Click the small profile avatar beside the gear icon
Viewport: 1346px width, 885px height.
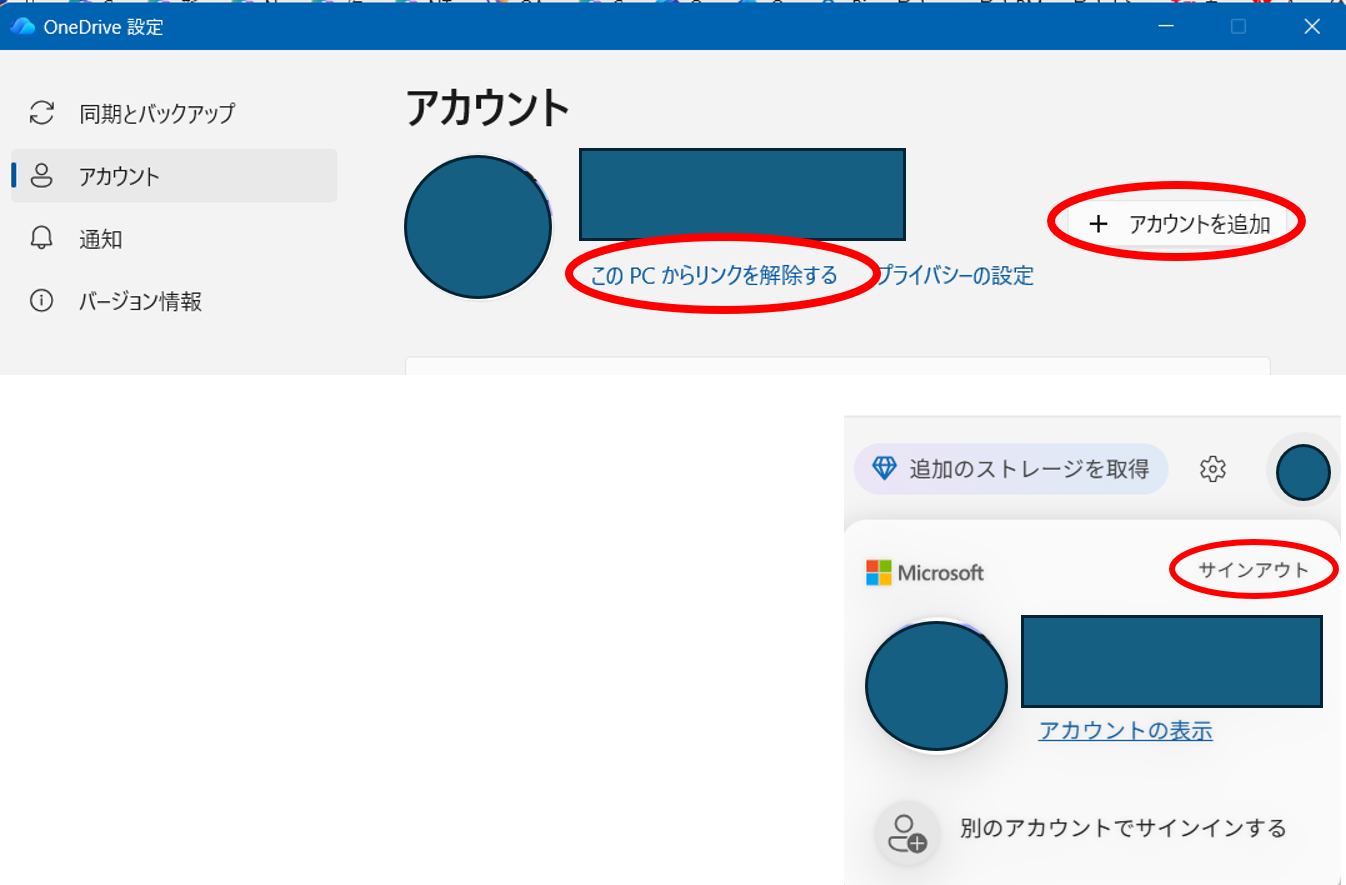click(1304, 472)
